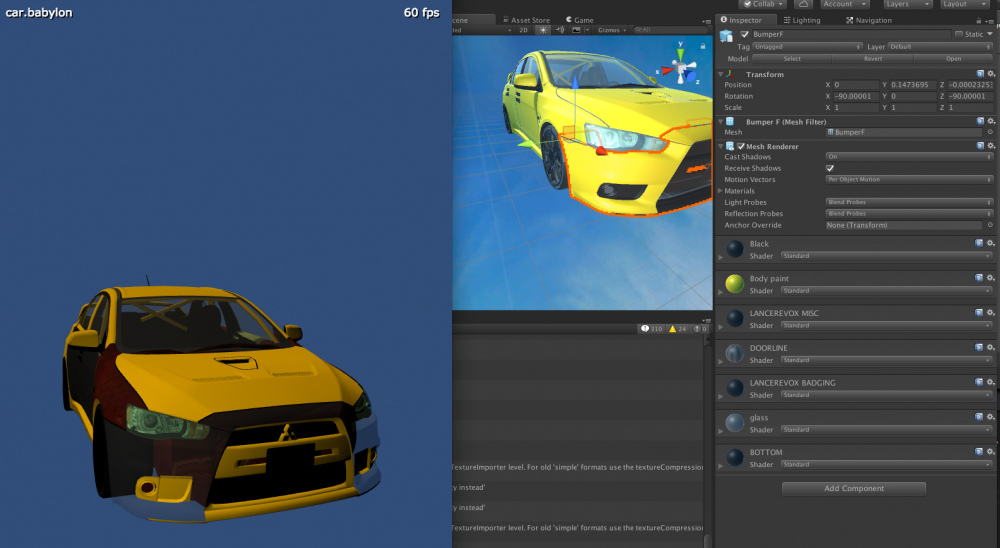Switch to the Lighting tab
Viewport: 1000px width, 548px height.
[801, 20]
